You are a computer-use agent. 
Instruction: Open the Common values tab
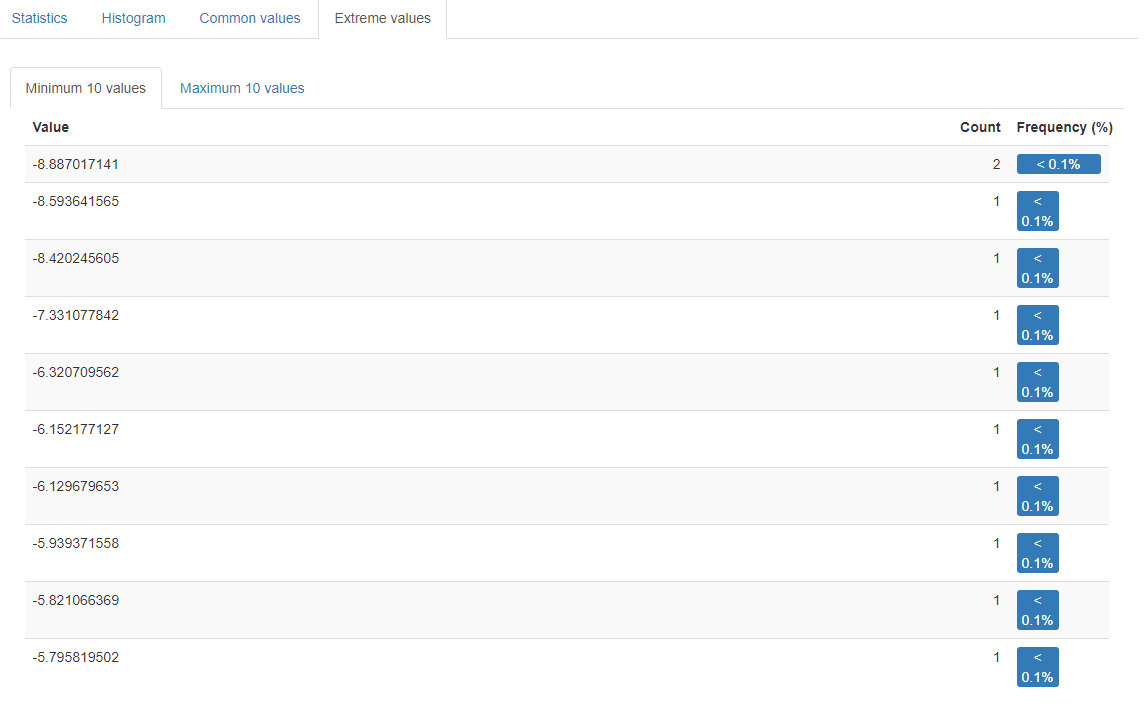(x=250, y=18)
